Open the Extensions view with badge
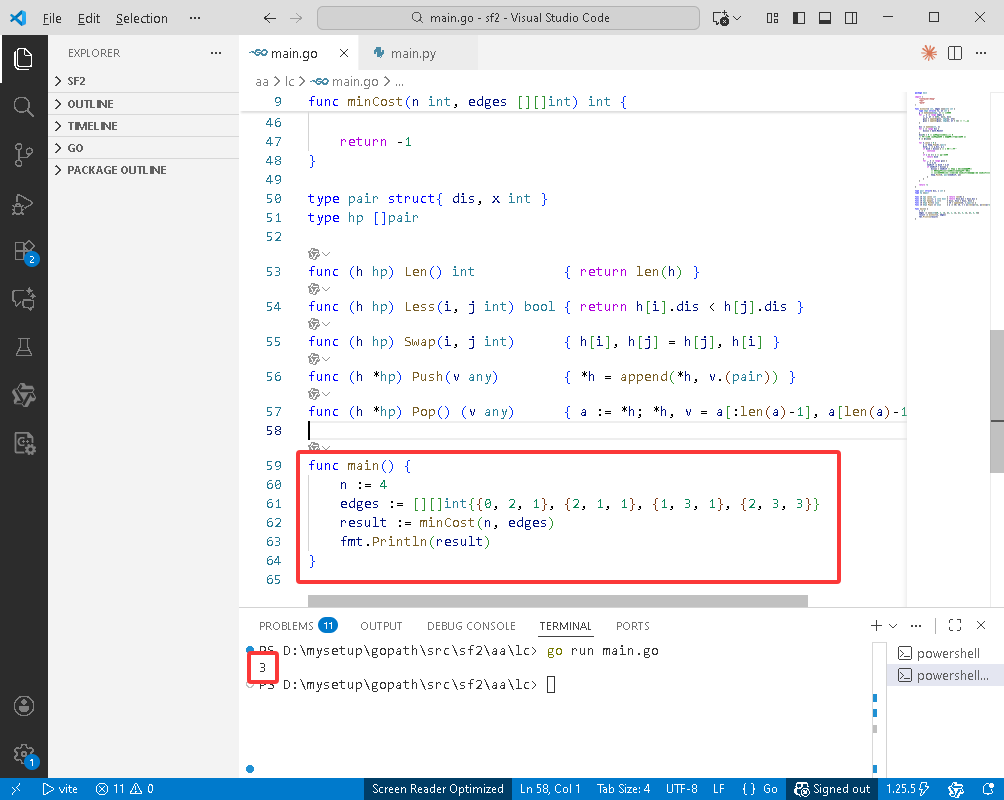This screenshot has height=800, width=1004. 24,252
